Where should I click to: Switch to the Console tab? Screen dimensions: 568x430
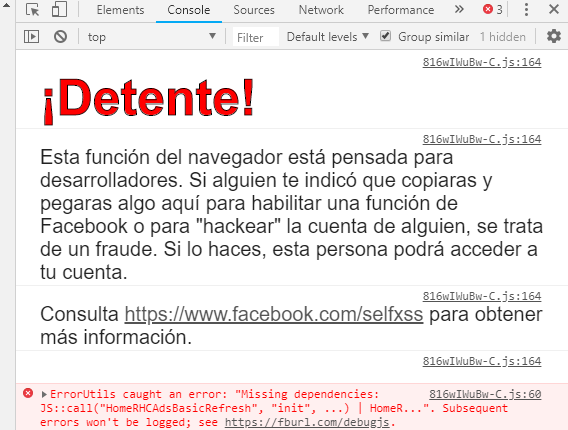[x=189, y=10]
